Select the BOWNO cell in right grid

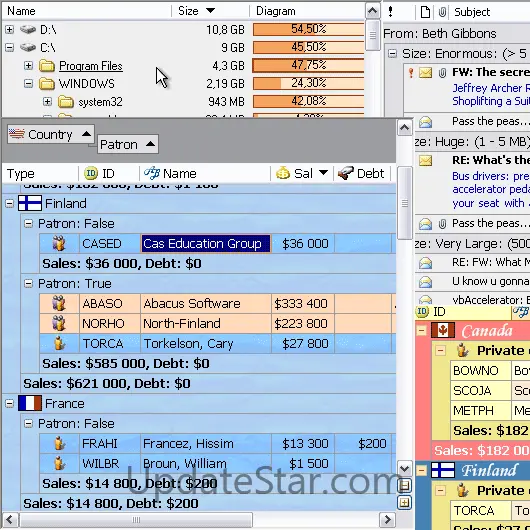click(x=480, y=371)
